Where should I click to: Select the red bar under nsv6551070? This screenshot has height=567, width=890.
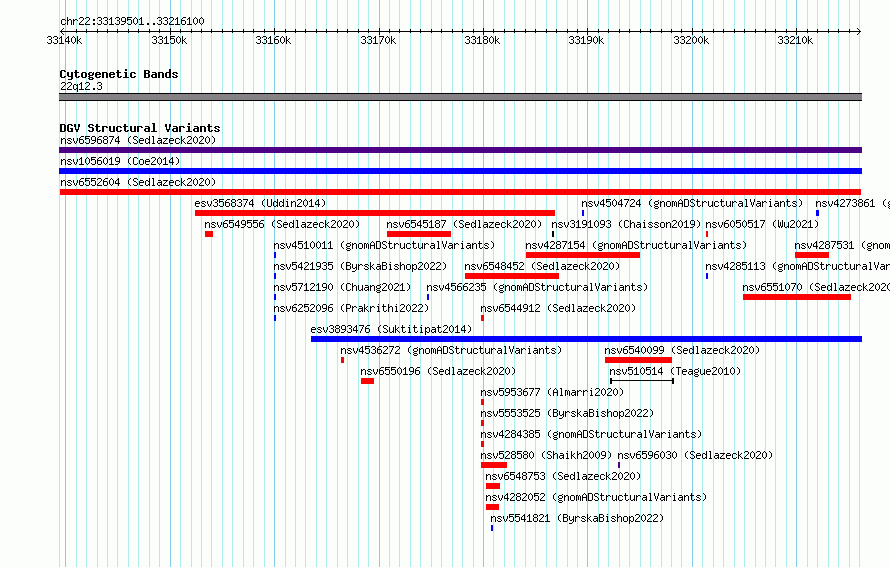click(797, 297)
